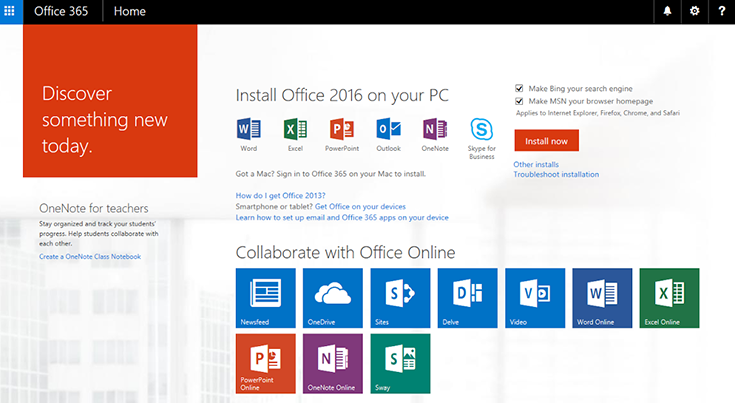Click the OneNote desktop app icon
The height and width of the screenshot is (403, 735).
tap(435, 129)
